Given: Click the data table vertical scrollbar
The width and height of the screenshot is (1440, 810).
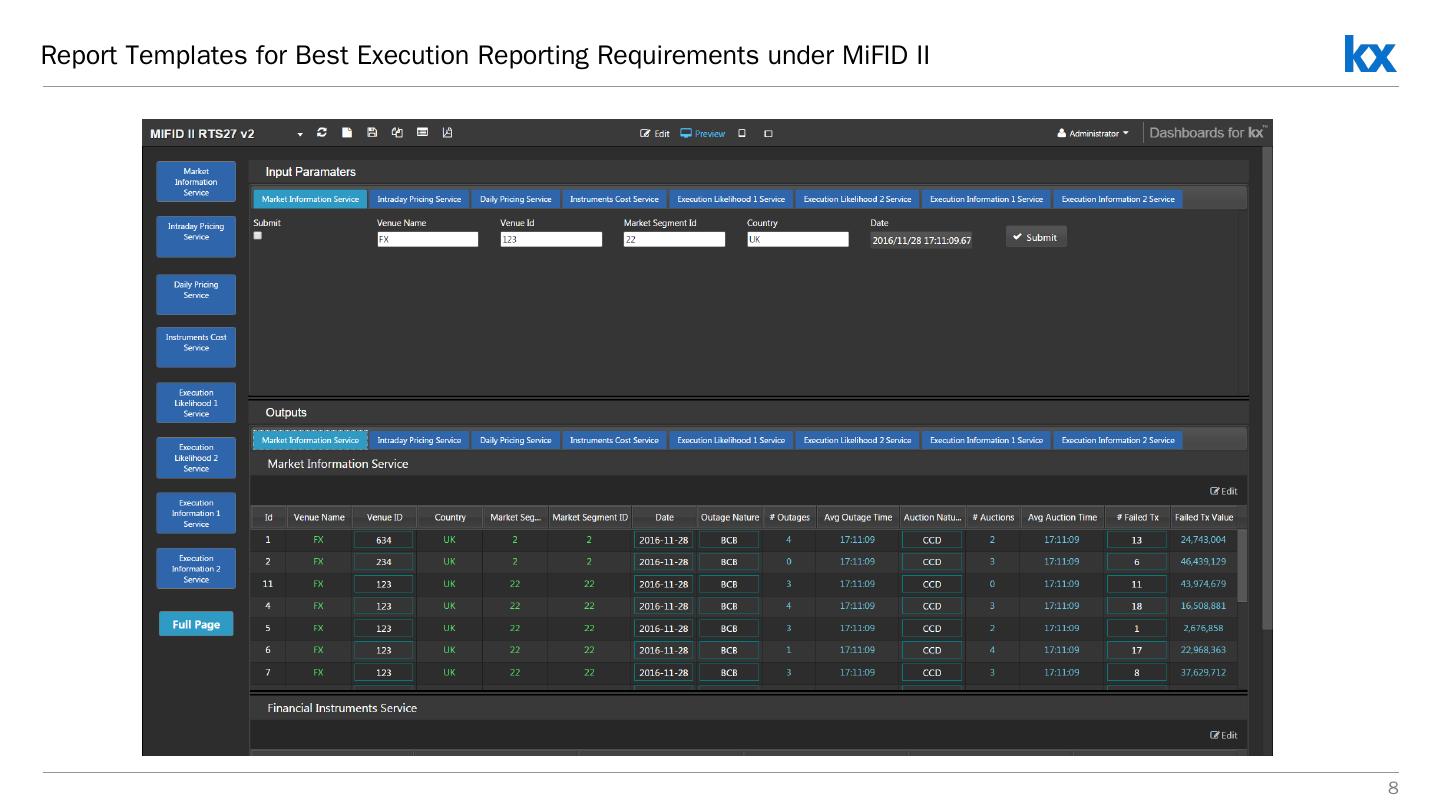Looking at the screenshot, I should point(1242,567).
